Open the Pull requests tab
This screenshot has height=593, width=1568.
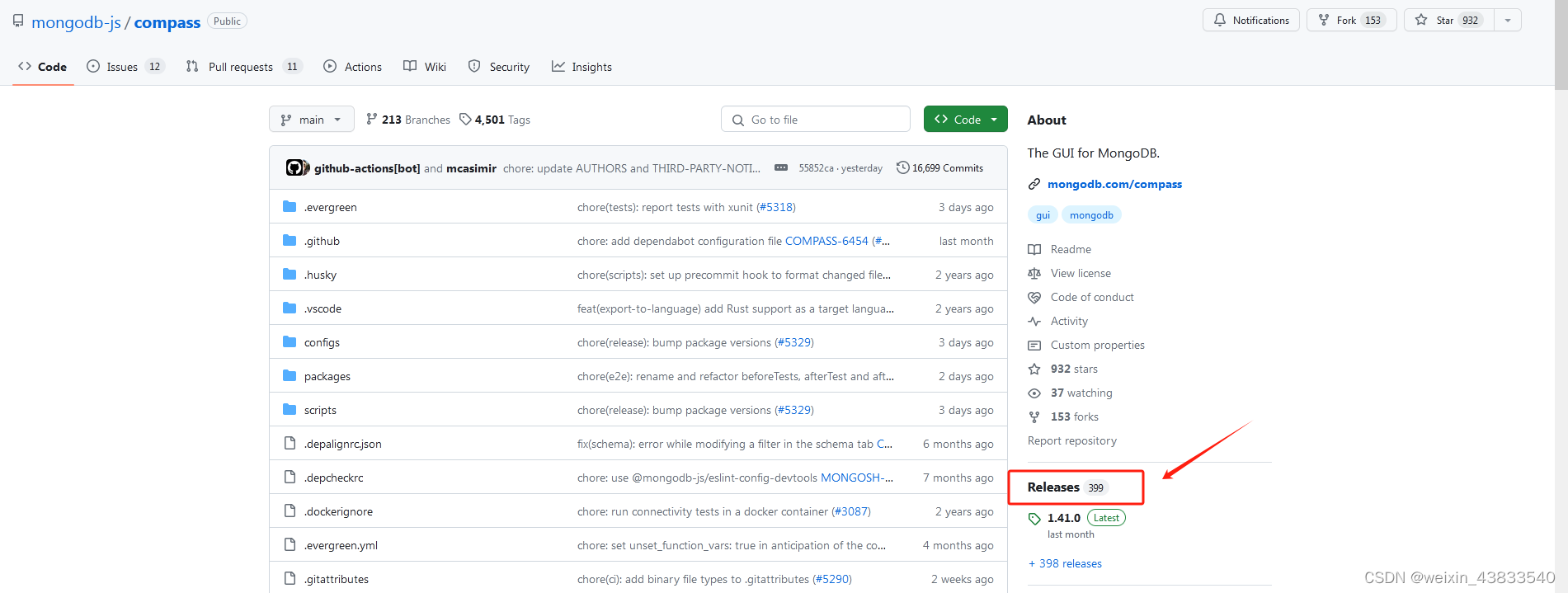pos(244,67)
